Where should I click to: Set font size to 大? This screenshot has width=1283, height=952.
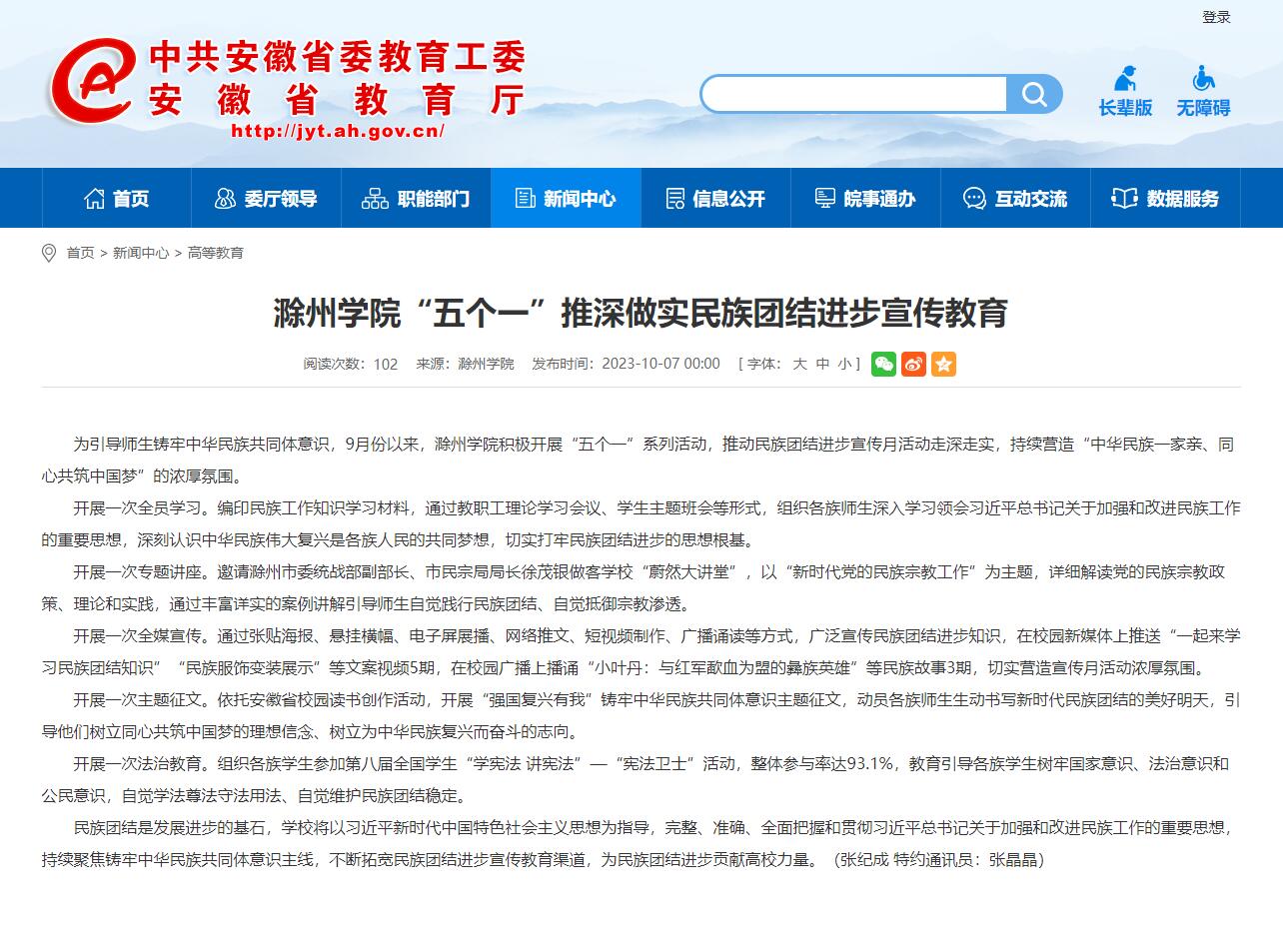[x=799, y=364]
